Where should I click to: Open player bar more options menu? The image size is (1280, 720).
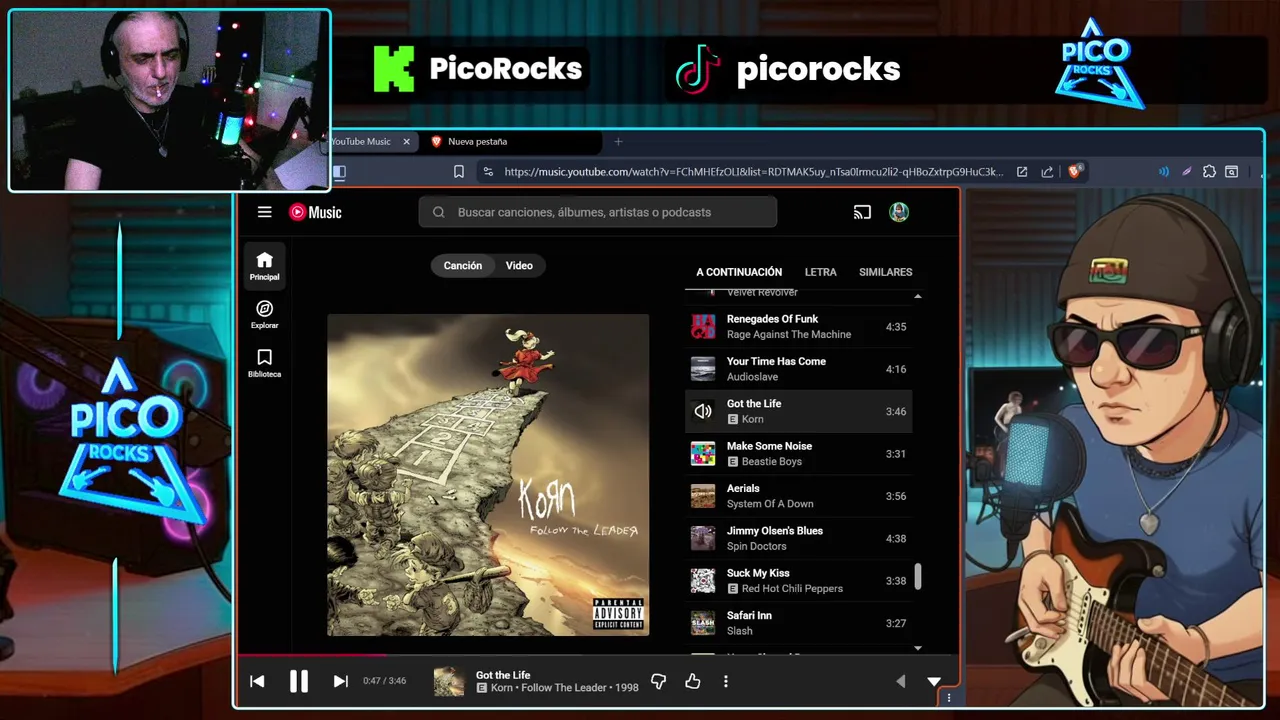click(726, 681)
